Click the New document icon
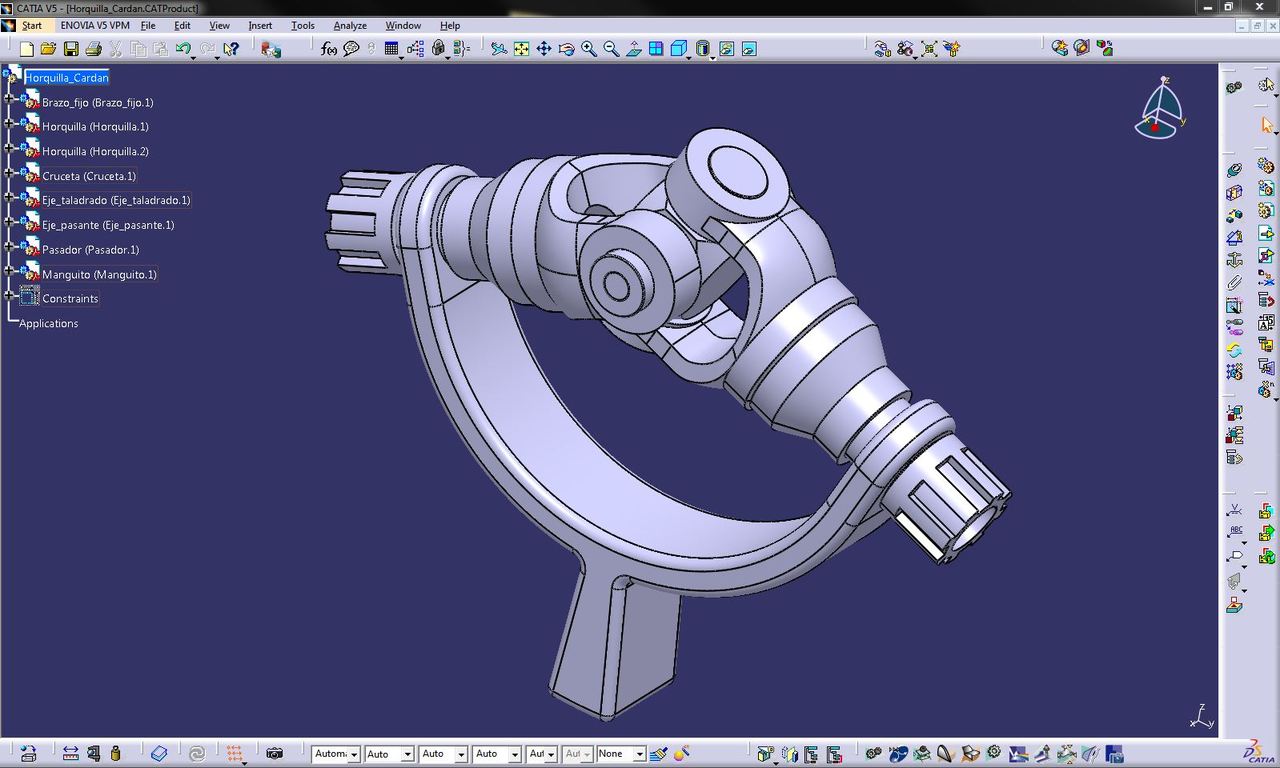 (x=27, y=48)
